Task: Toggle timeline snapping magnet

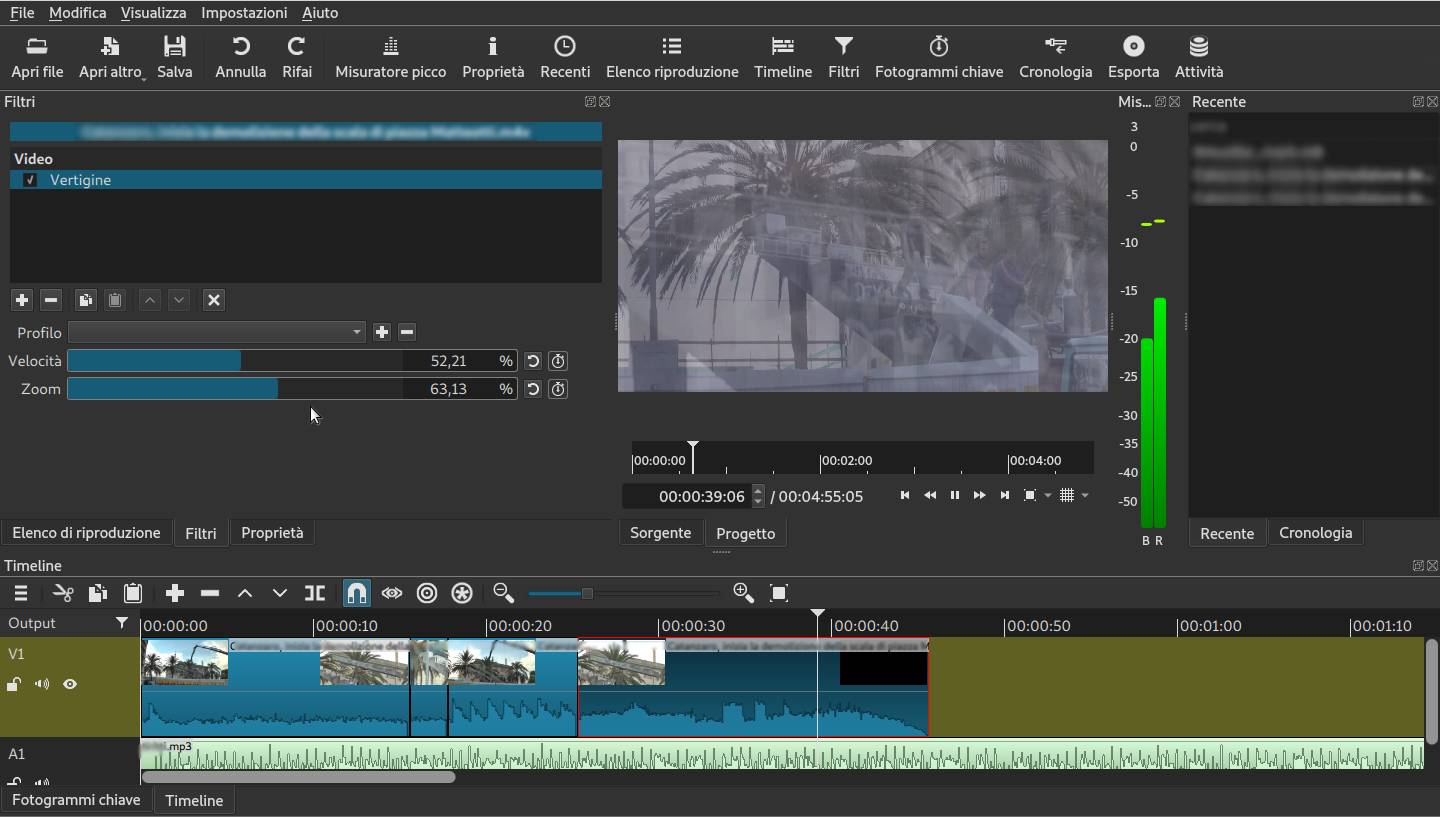Action: pos(357,593)
